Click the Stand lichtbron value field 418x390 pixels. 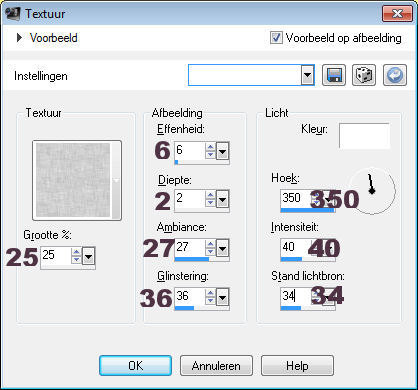(295, 296)
